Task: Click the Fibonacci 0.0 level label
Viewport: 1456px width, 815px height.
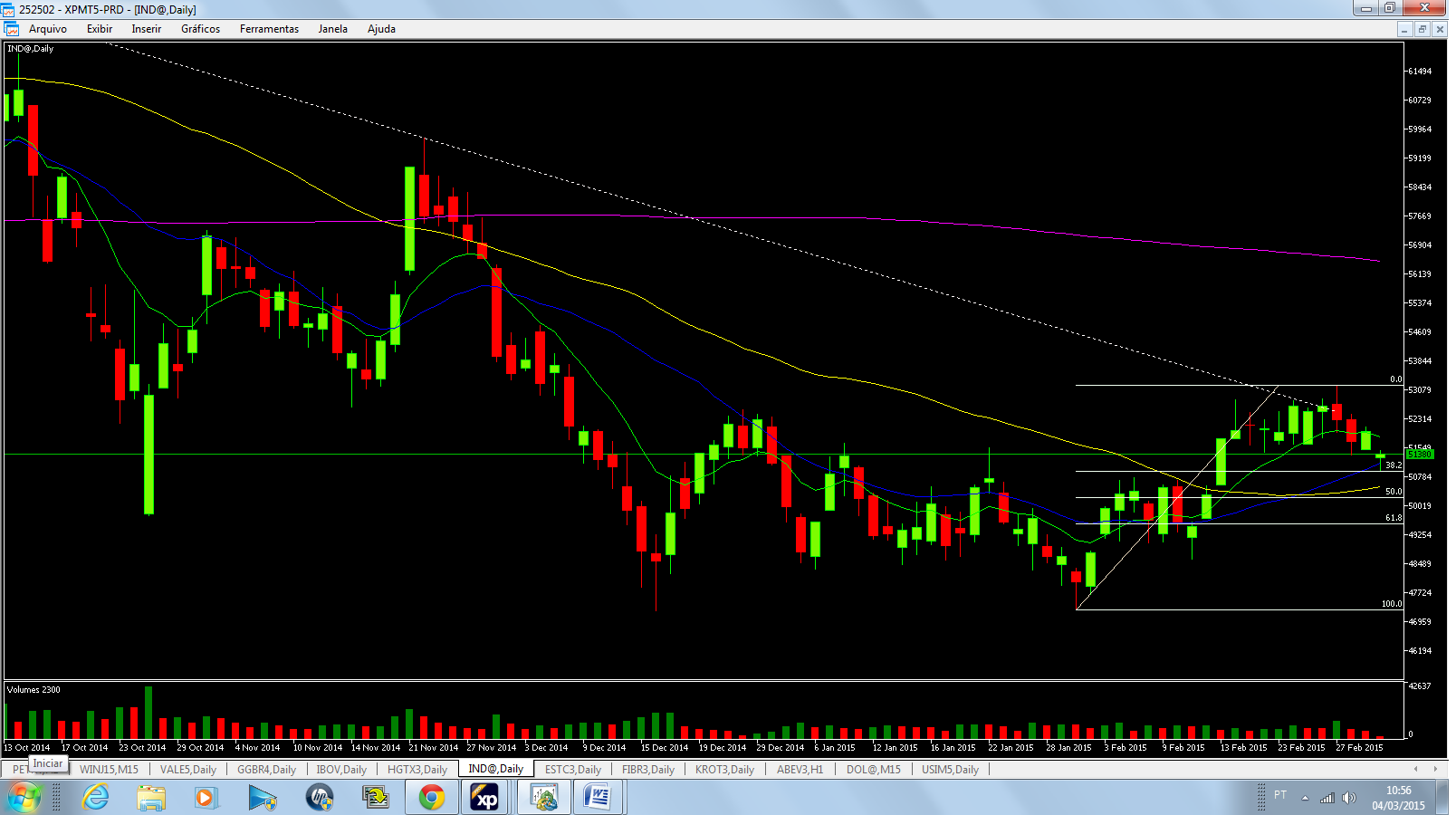Action: click(1396, 379)
